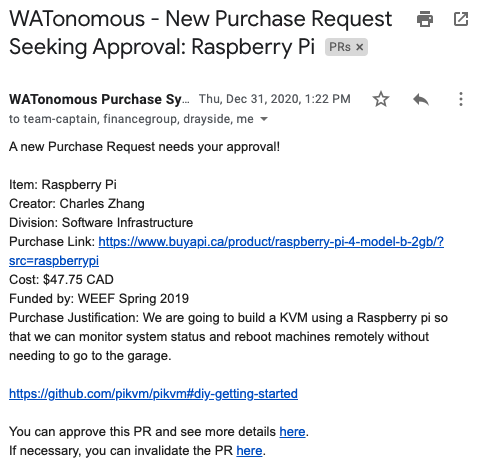
Task: Click 'here' to approve this PR
Action: tap(292, 432)
